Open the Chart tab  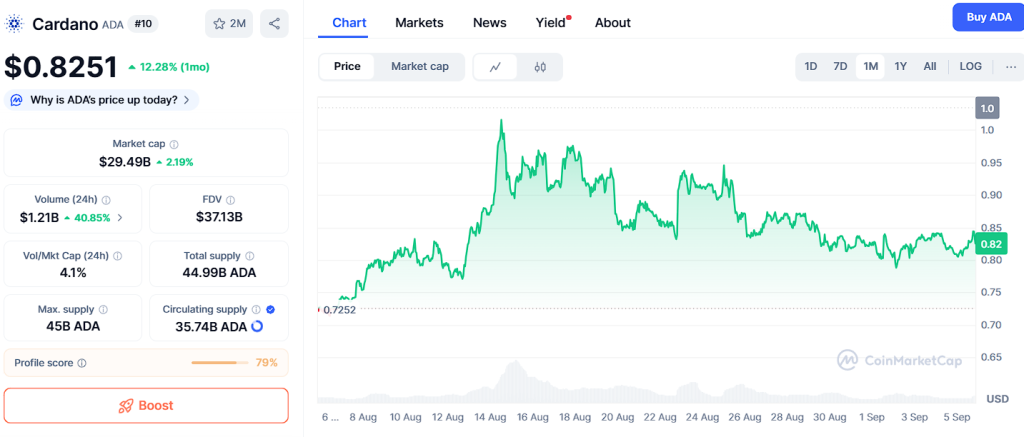[349, 23]
